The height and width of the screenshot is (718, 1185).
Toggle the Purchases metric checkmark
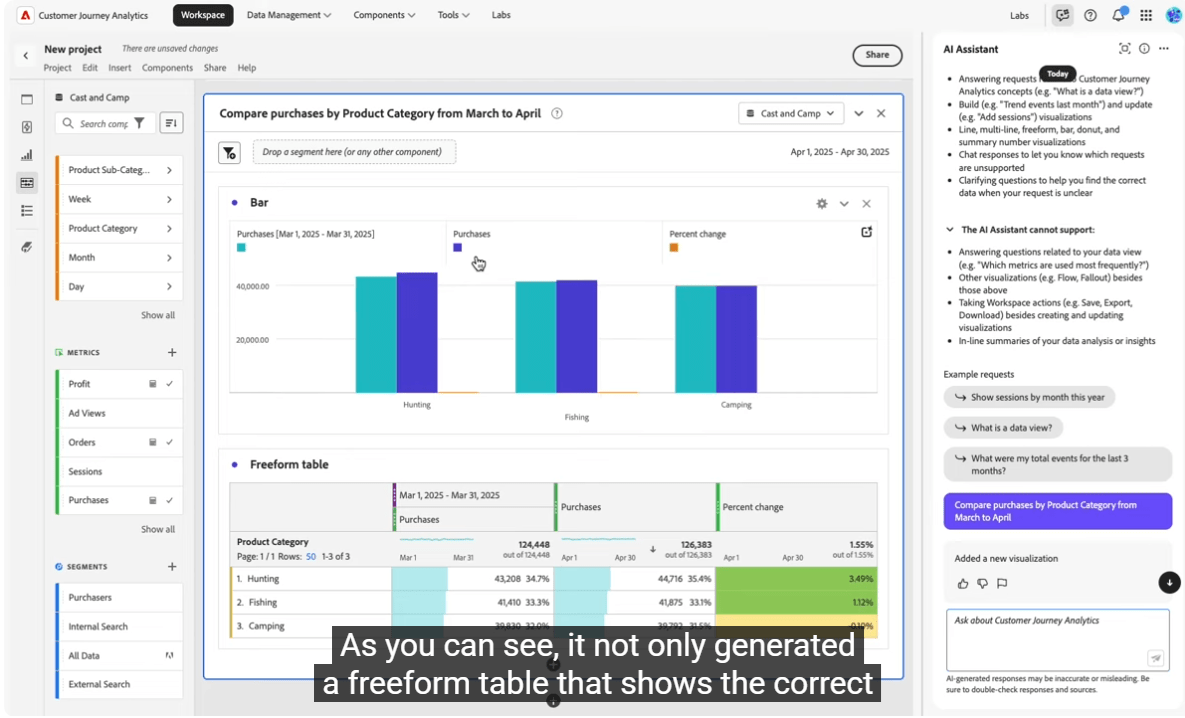[x=169, y=500]
